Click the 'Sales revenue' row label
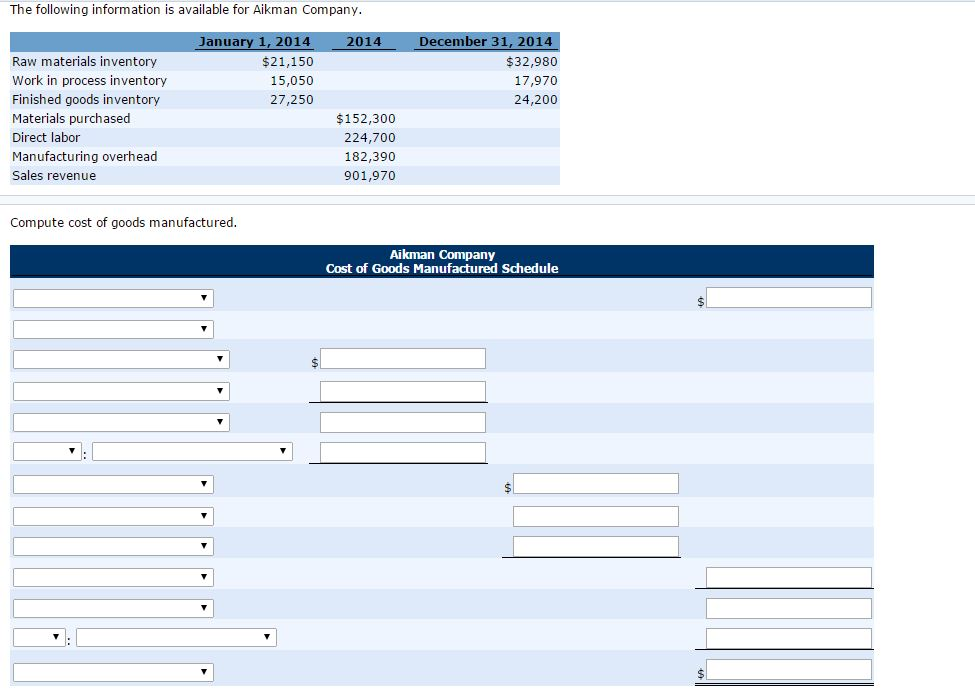This screenshot has width=975, height=699. point(54,175)
